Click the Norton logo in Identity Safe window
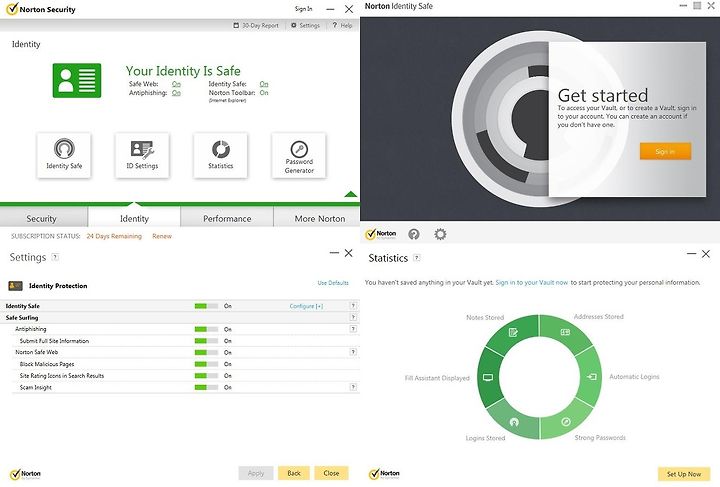This screenshot has width=720, height=487. [x=381, y=234]
